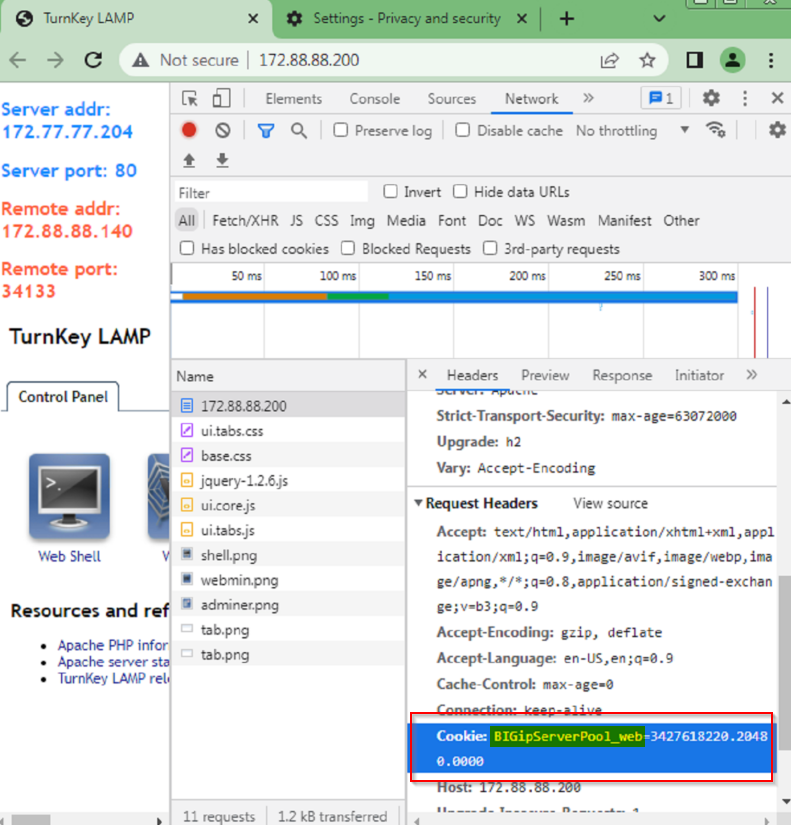Select the Control Panel tab
Screen dimensions: 791x825
(63, 397)
